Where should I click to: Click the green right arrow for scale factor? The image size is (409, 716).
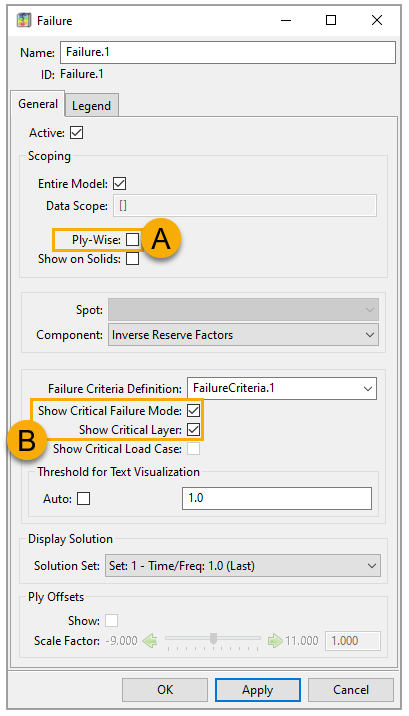pyautogui.click(x=276, y=641)
